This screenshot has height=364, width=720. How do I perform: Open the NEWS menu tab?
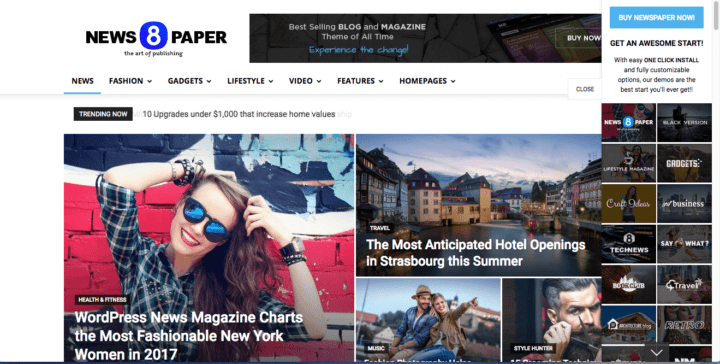(82, 81)
